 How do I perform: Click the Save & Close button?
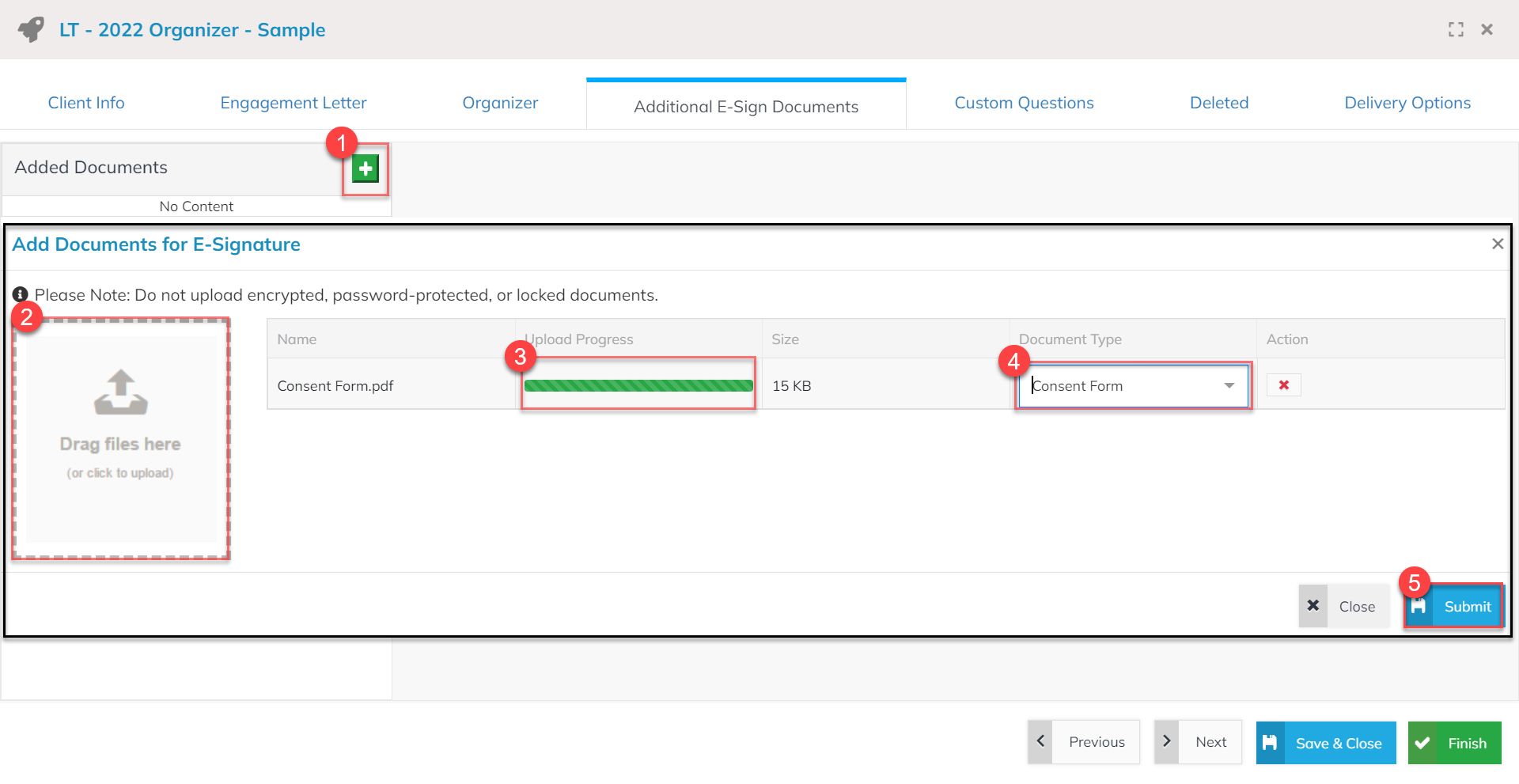(x=1325, y=743)
